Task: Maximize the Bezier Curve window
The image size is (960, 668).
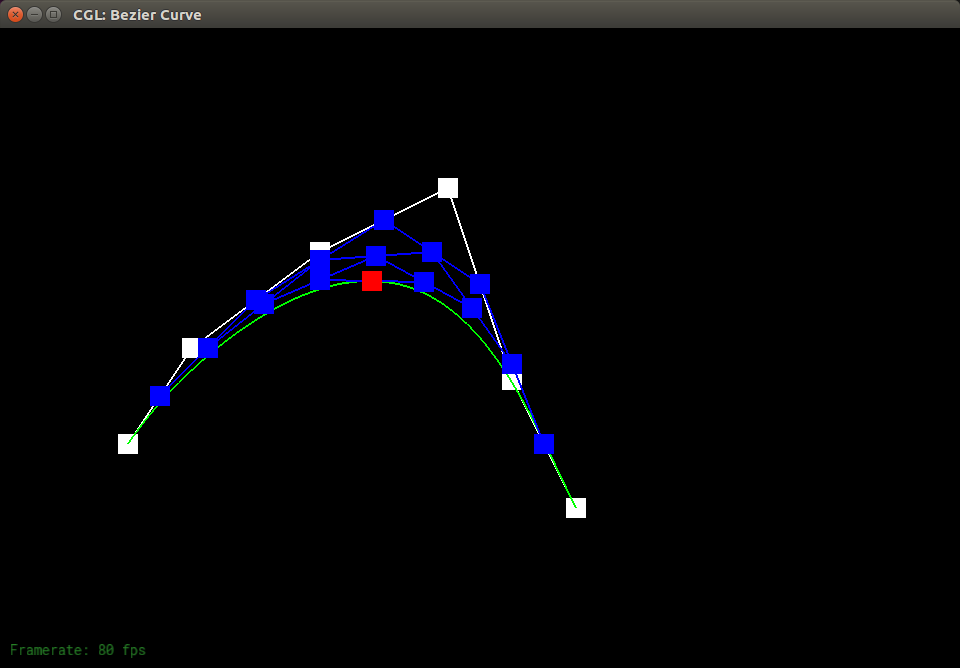Action: click(54, 15)
